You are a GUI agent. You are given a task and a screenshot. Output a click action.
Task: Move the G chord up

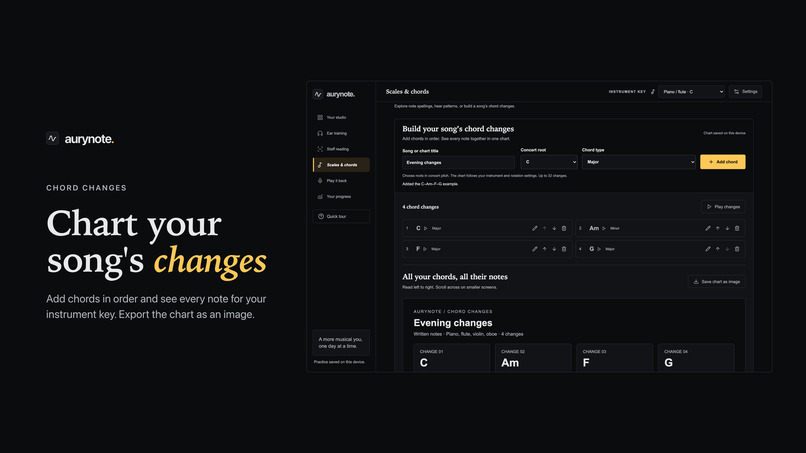pos(718,249)
